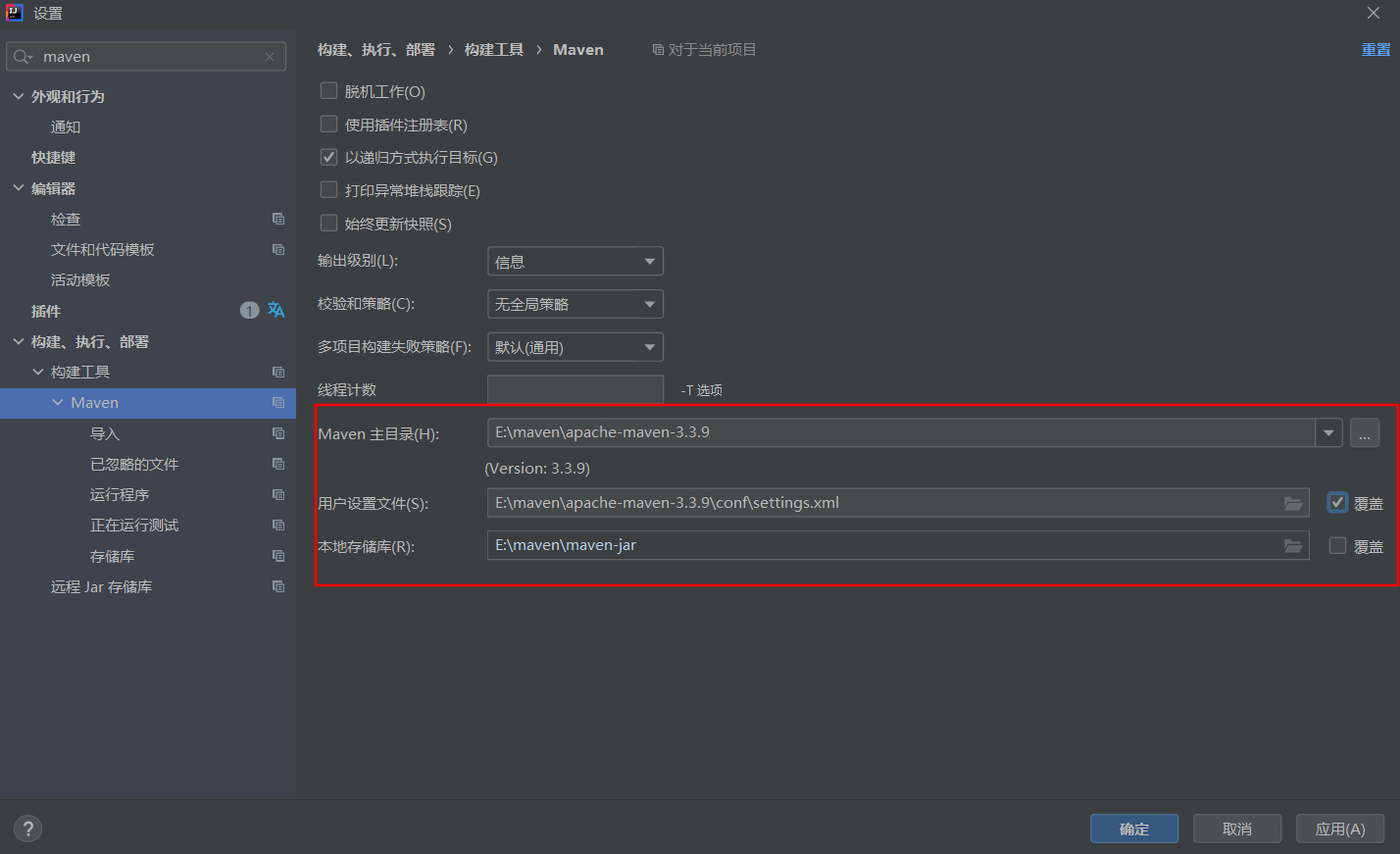Click the project-level icon beside 导入

[x=278, y=433]
